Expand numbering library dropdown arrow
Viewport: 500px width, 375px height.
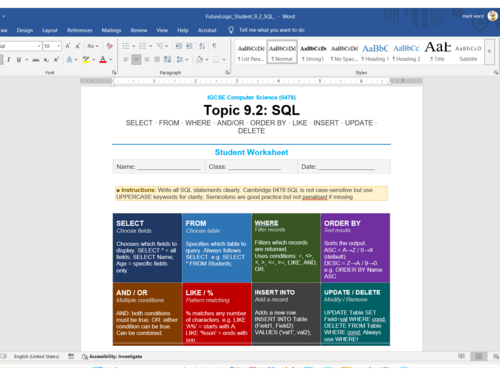pyautogui.click(x=151, y=46)
